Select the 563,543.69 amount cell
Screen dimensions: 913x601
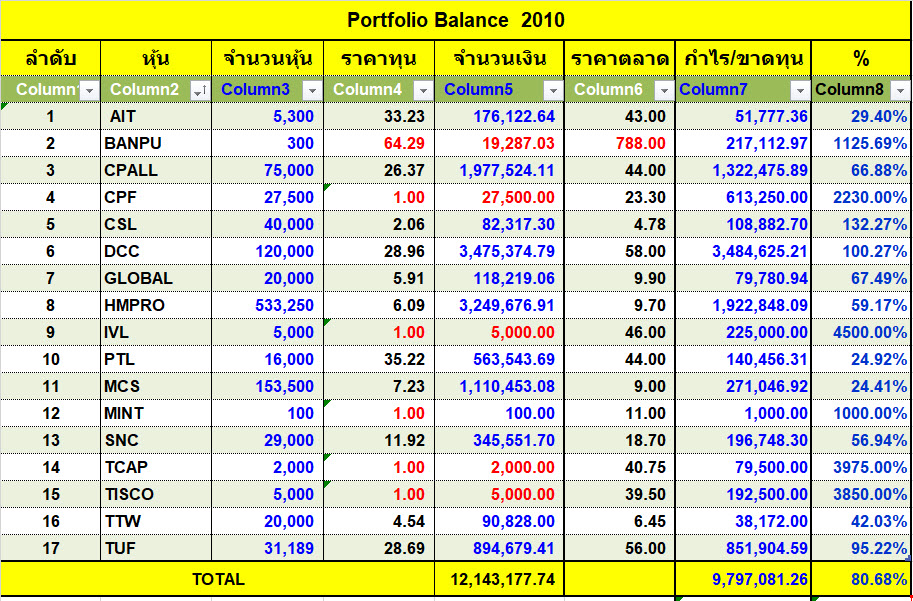tap(499, 359)
